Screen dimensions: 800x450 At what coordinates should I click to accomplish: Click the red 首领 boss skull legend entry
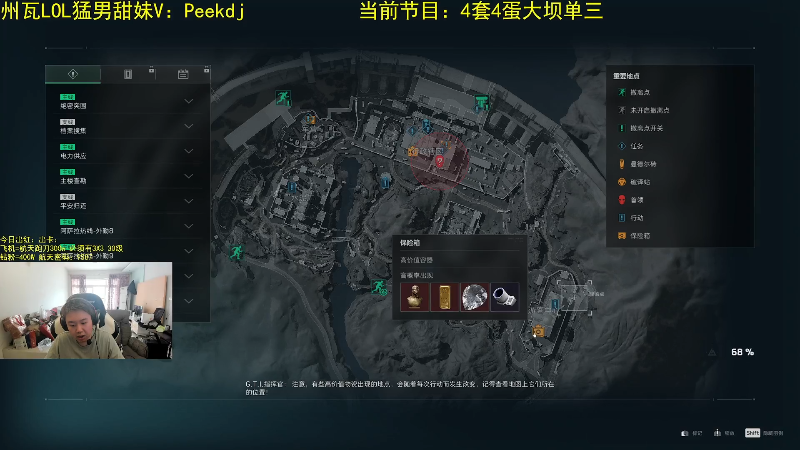(630, 200)
